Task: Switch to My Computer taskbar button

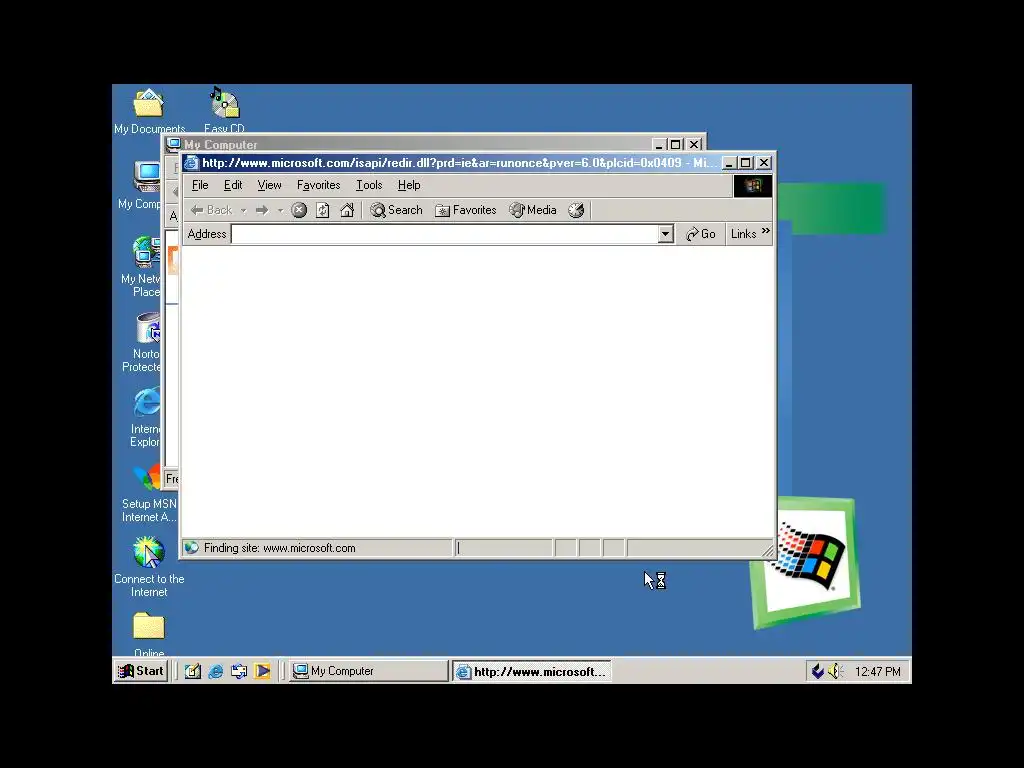Action: pyautogui.click(x=369, y=671)
